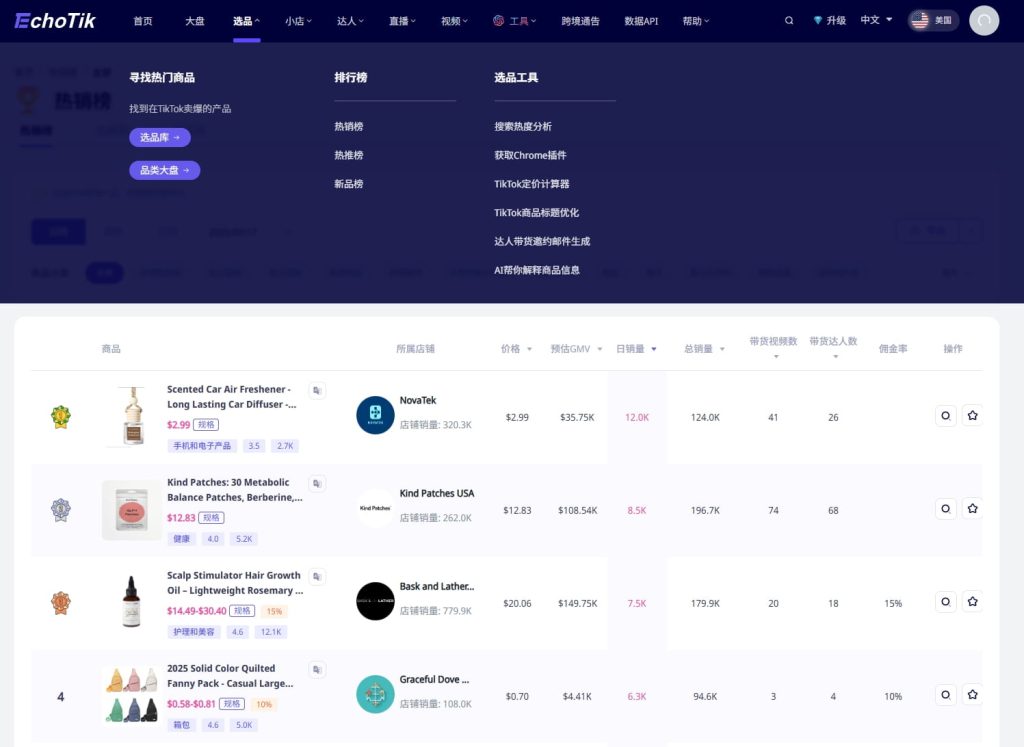Click the globe icon beside the 工具 menu
Image resolution: width=1024 pixels, height=747 pixels.
[497, 19]
